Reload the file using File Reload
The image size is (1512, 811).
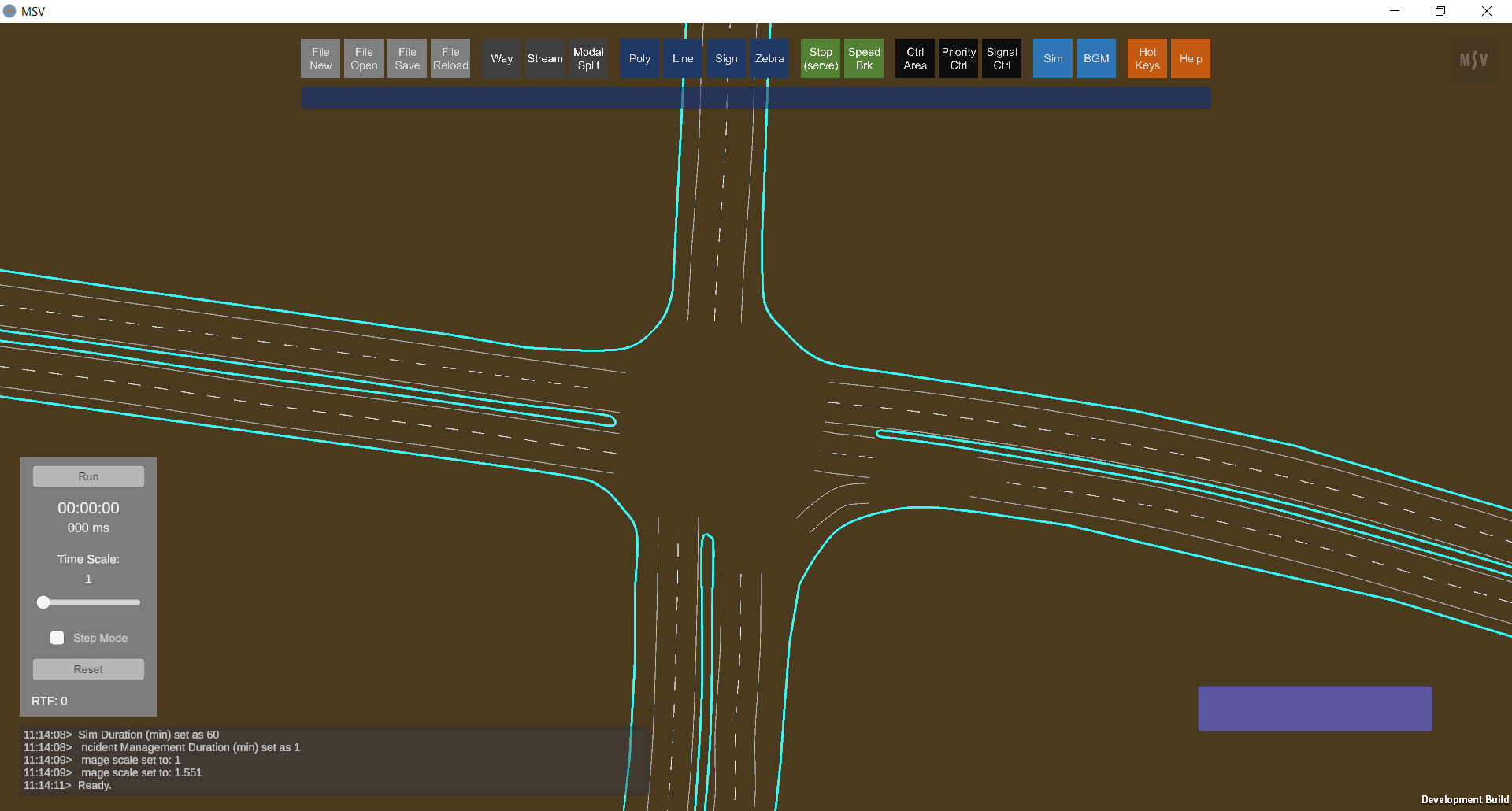[450, 58]
